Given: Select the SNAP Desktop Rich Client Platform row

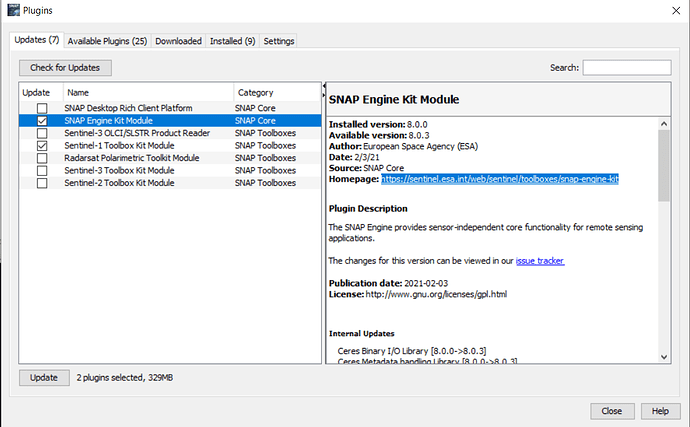Looking at the screenshot, I should (x=170, y=108).
